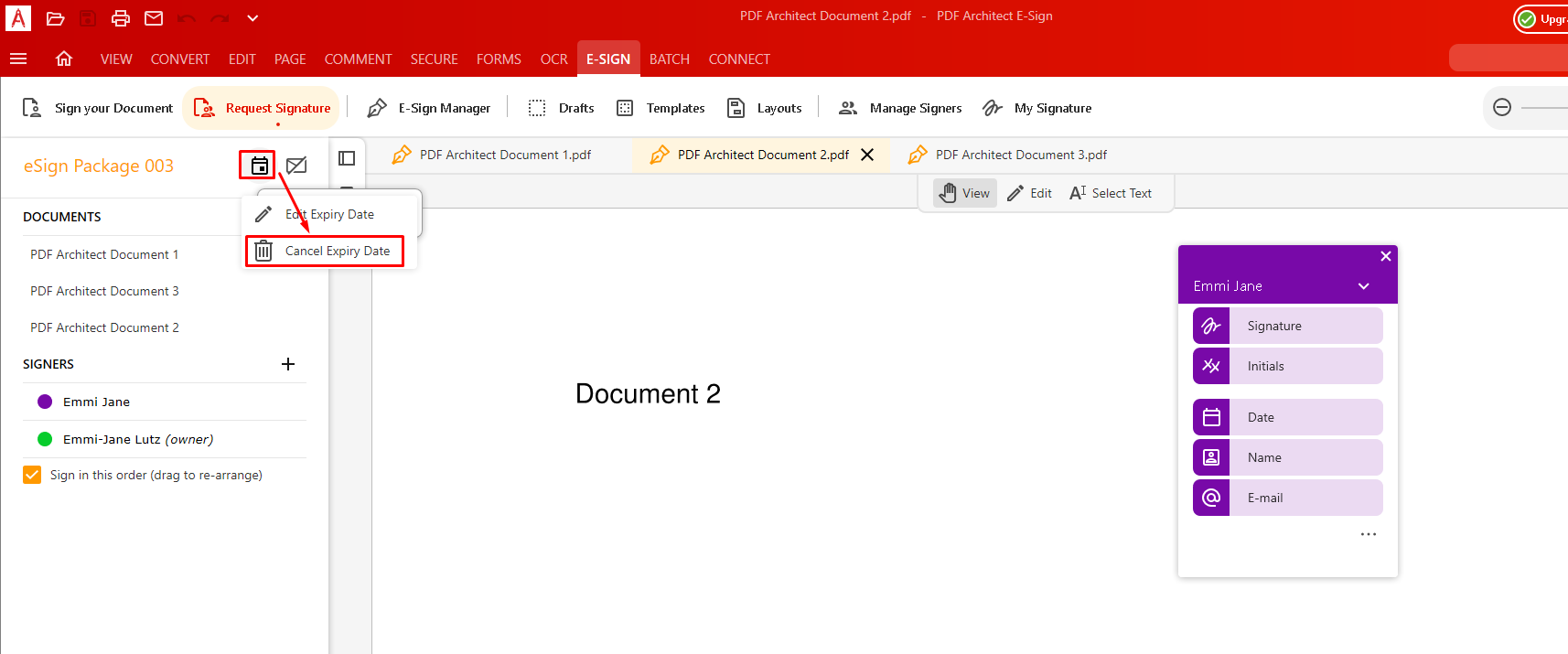This screenshot has width=1568, height=654.
Task: Switch to the EDIT ribbon tab
Action: (x=242, y=59)
